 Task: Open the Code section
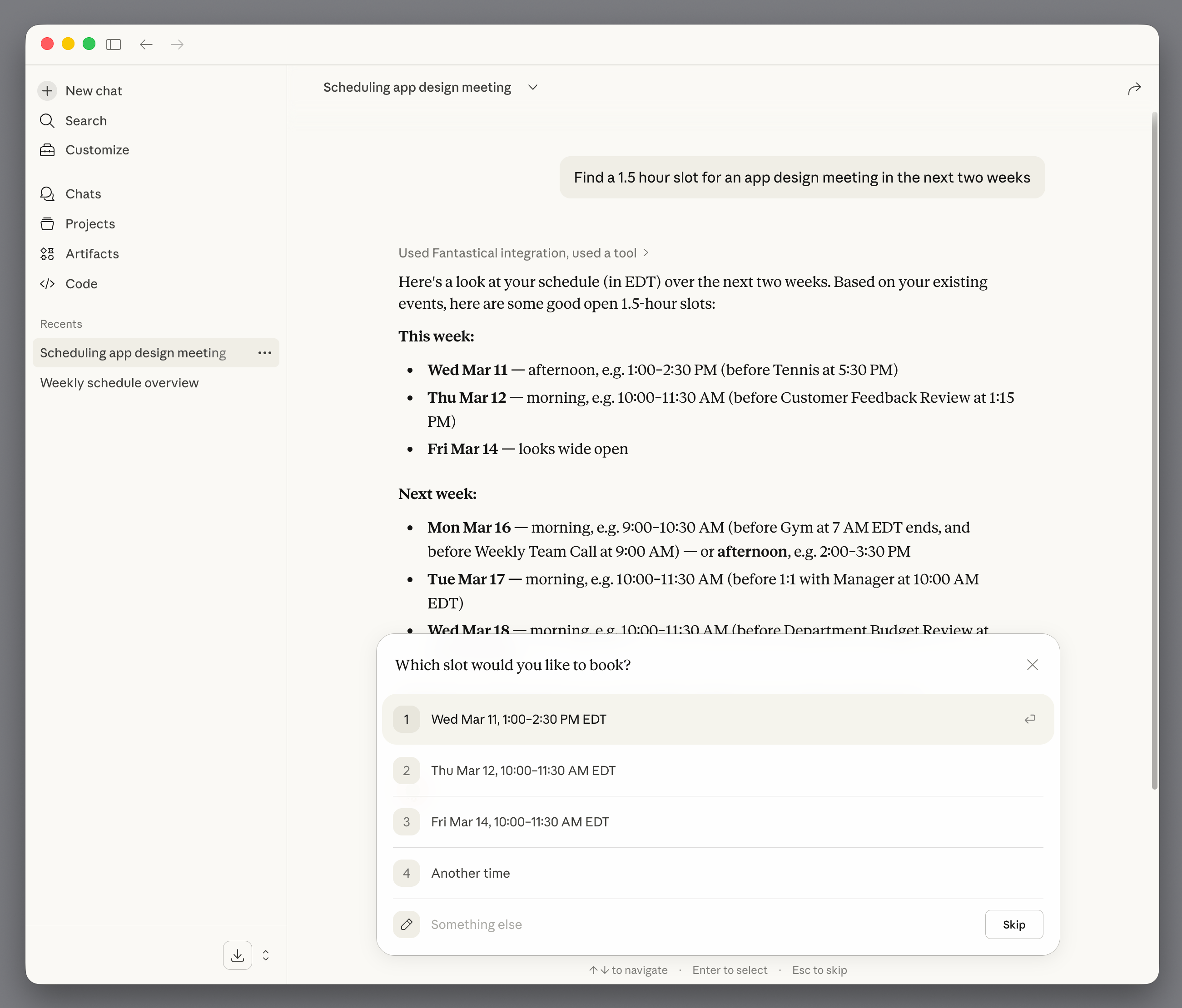tap(82, 283)
